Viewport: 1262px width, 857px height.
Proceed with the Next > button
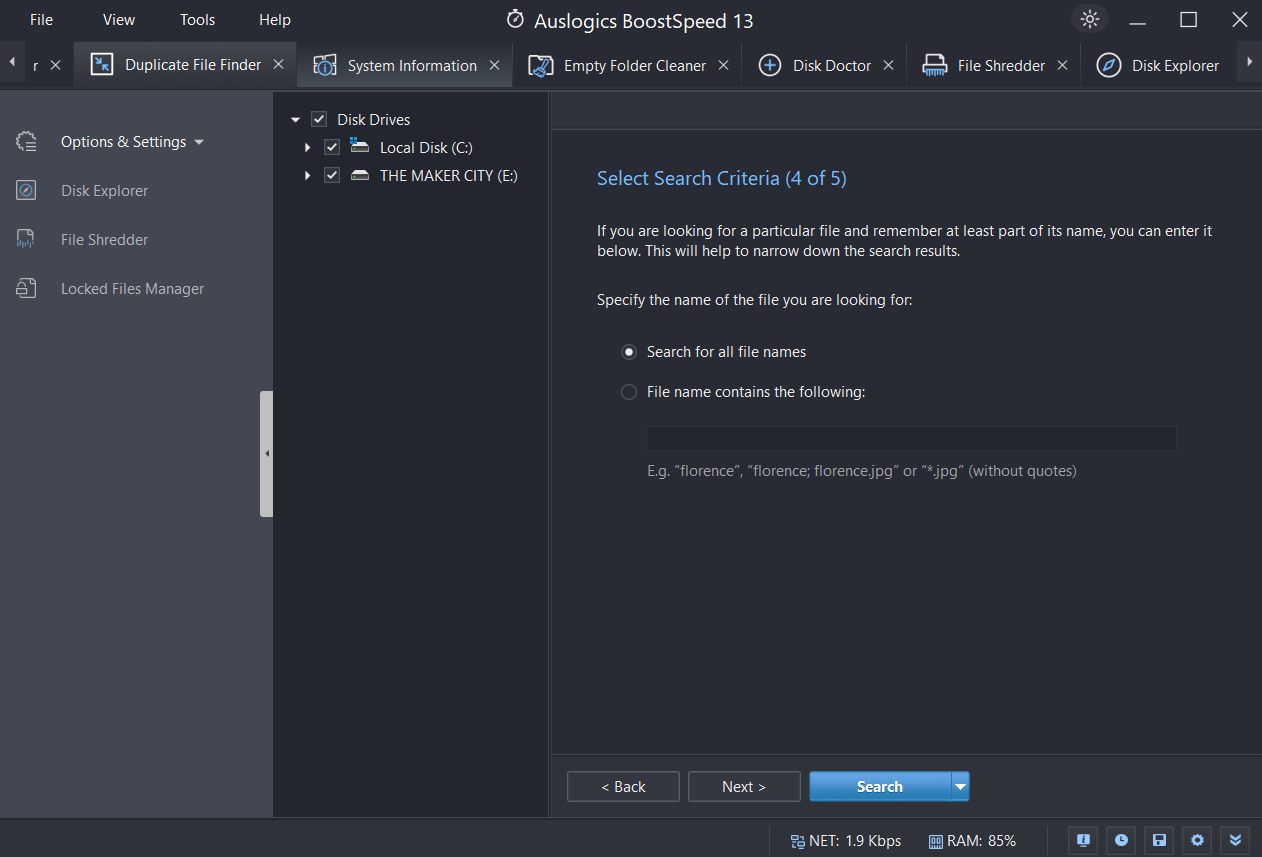coord(744,787)
